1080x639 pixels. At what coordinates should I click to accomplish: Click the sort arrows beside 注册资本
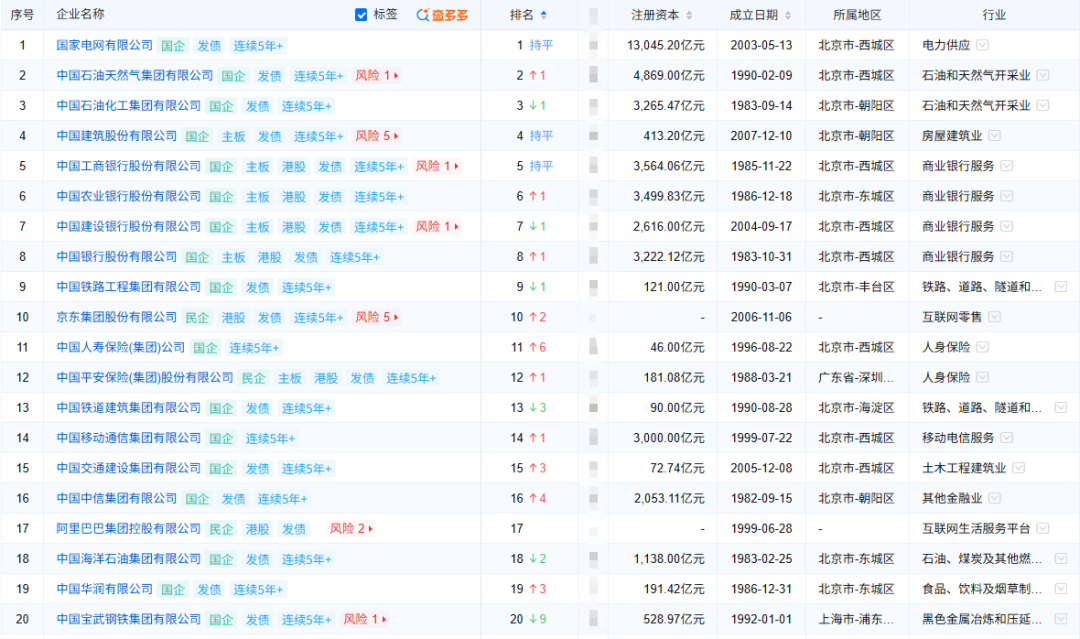pos(689,15)
